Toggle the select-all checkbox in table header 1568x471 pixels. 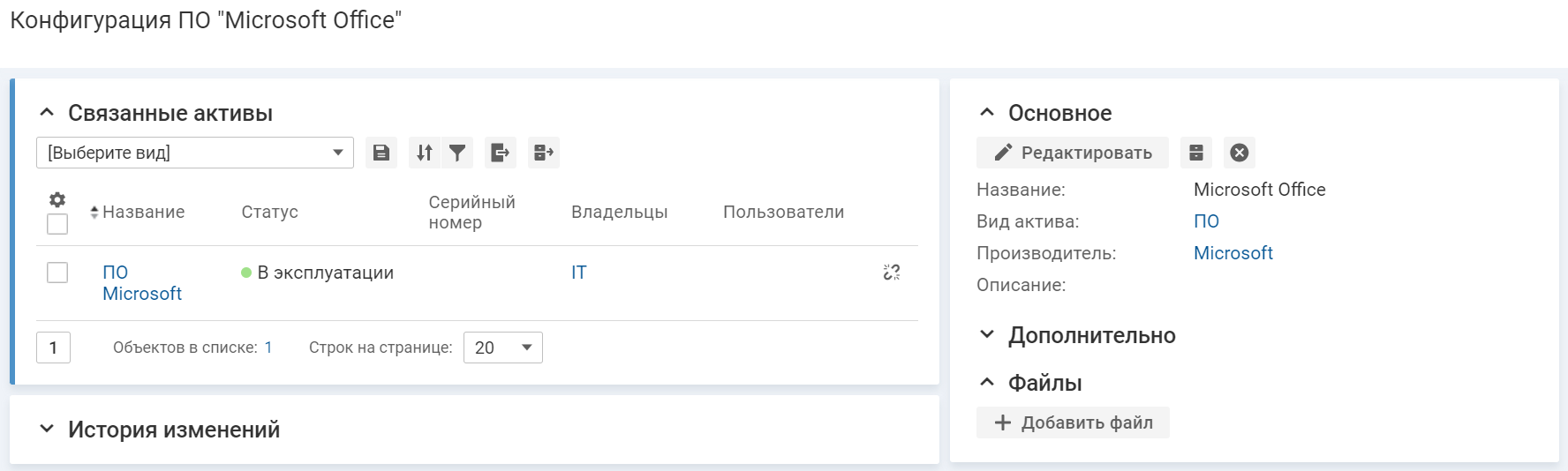click(x=57, y=224)
